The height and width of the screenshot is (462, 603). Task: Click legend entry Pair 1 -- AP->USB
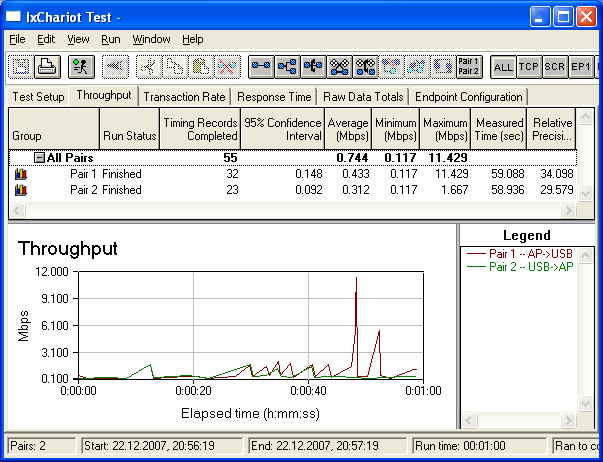point(519,254)
